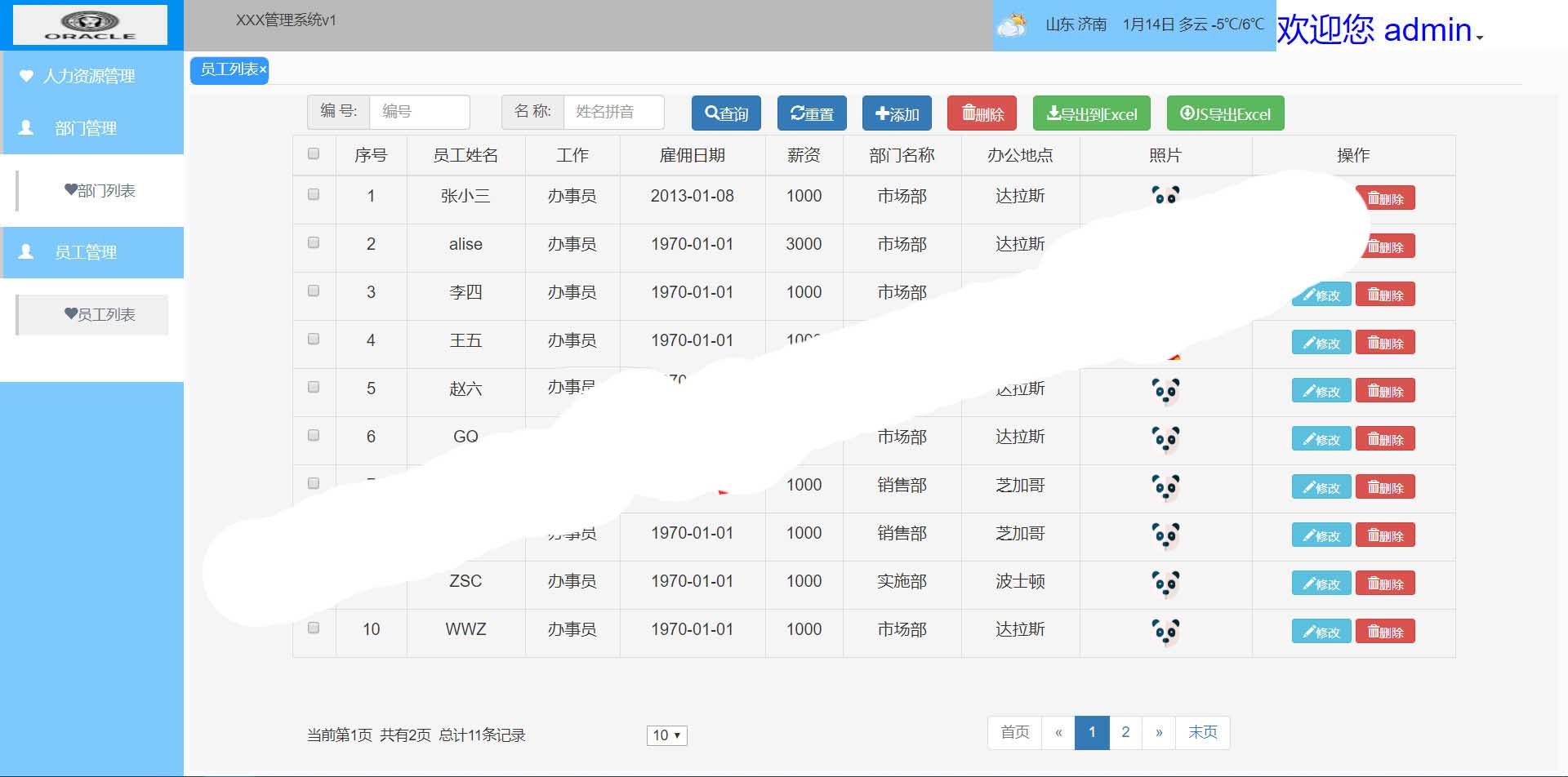Open 部门列表 in the sidebar
Screen dimensions: 1568x777
[x=100, y=191]
